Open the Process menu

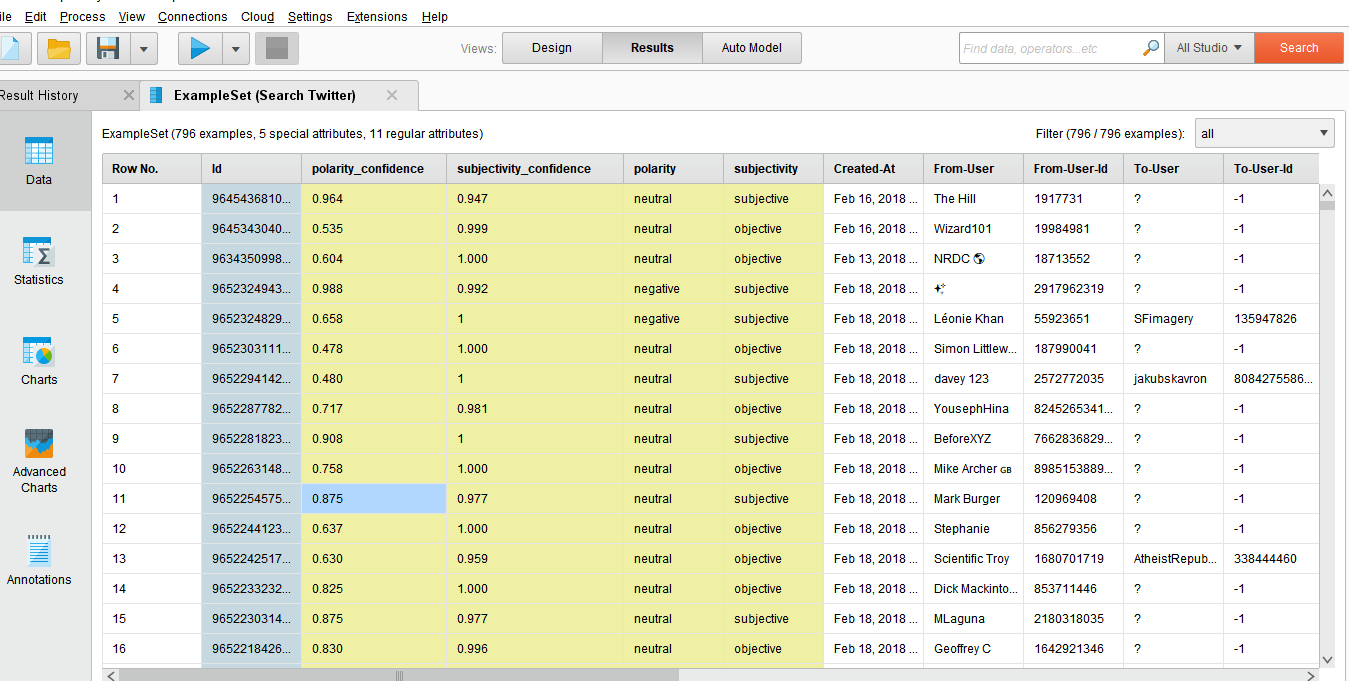(x=82, y=17)
